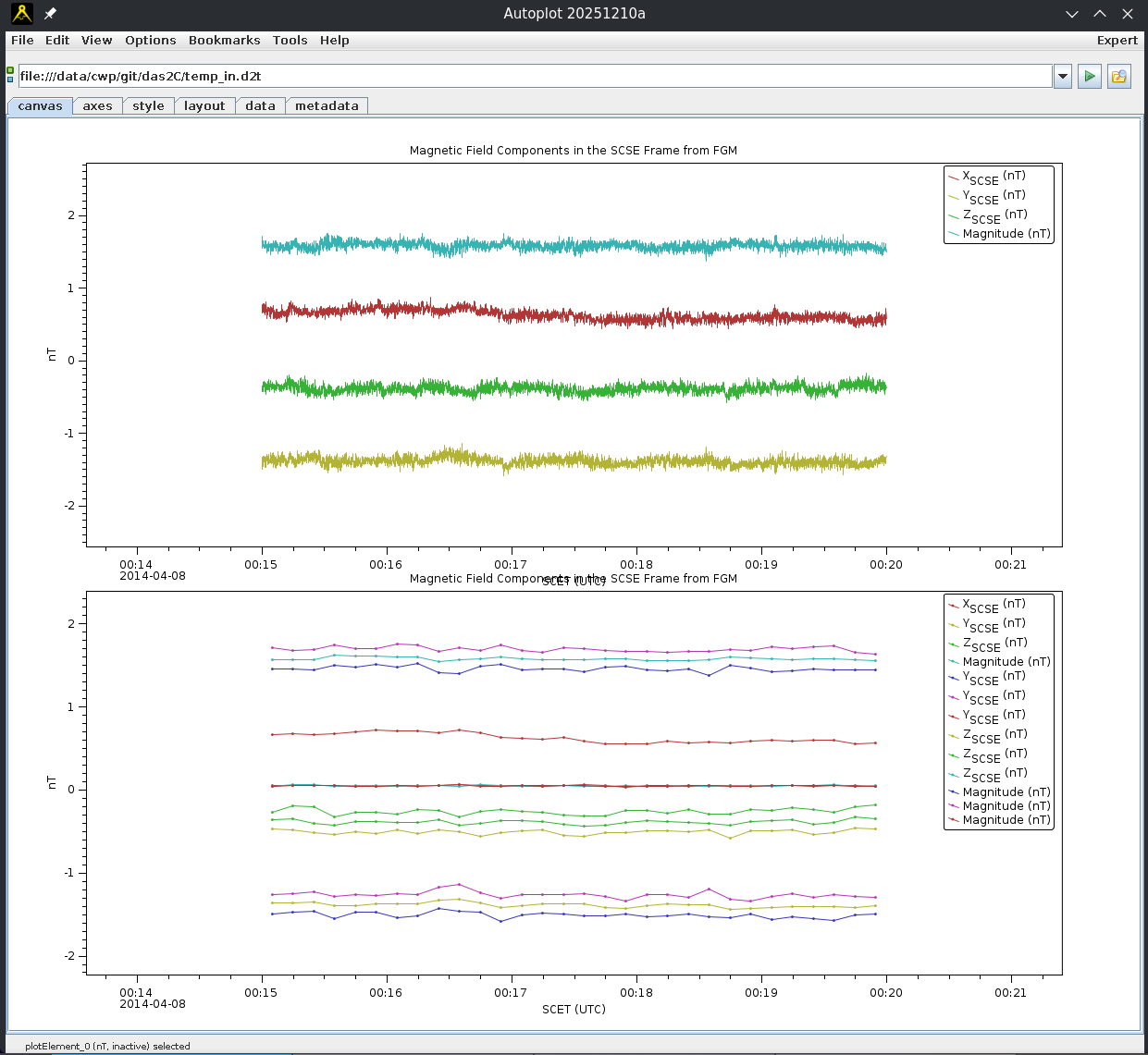The height and width of the screenshot is (1055, 1148).
Task: Click the Expert mode button
Action: click(1117, 41)
